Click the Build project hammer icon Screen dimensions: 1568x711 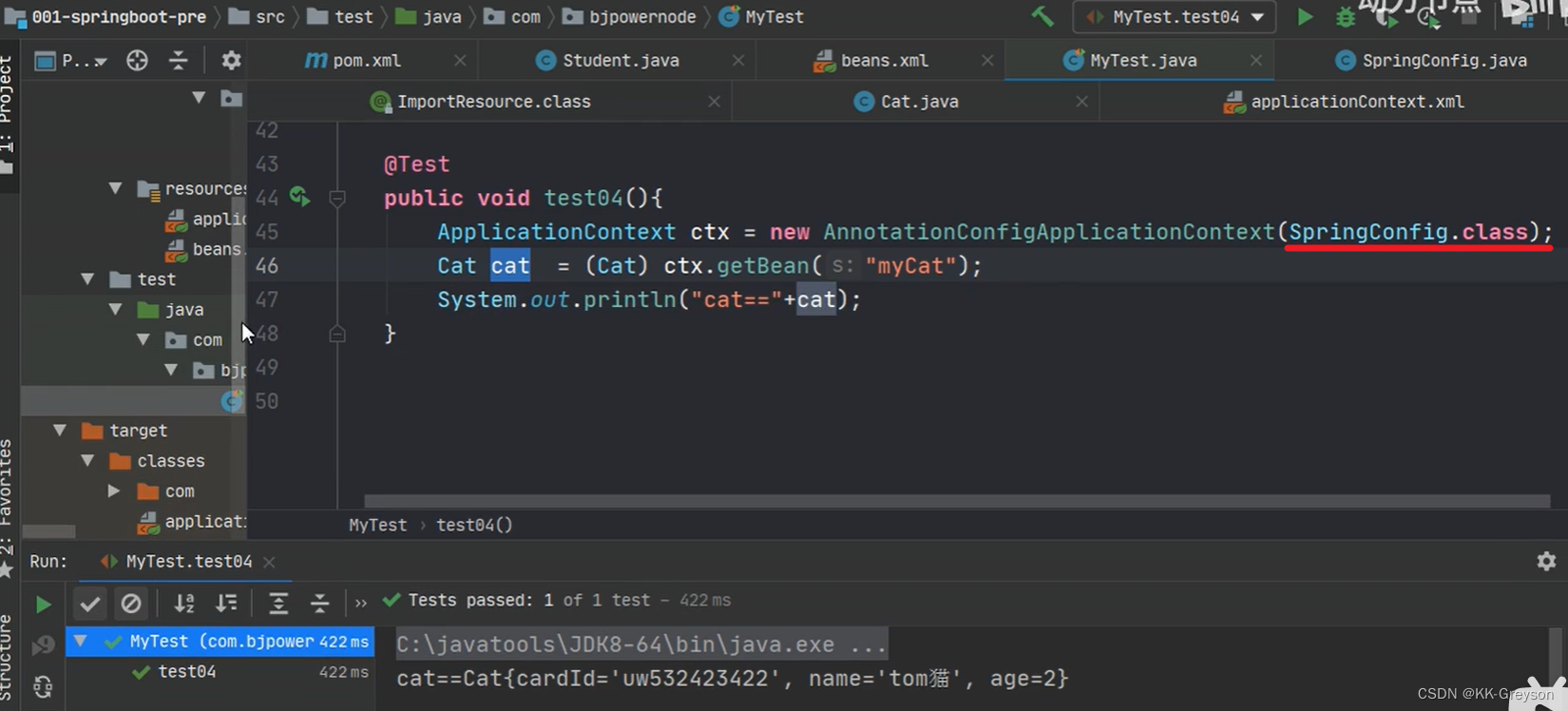(x=1042, y=16)
